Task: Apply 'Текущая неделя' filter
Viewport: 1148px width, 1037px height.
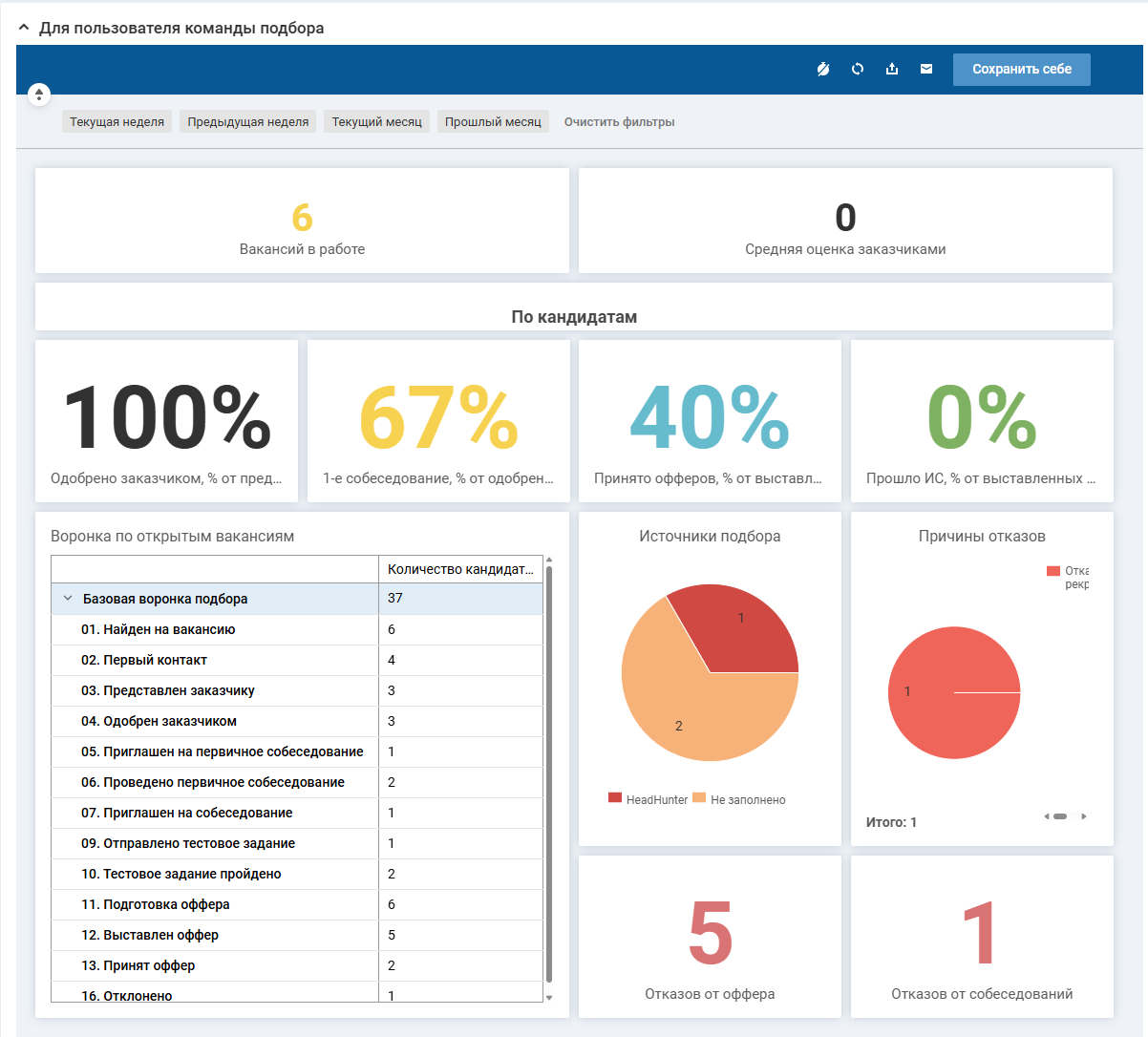Action: tap(117, 122)
